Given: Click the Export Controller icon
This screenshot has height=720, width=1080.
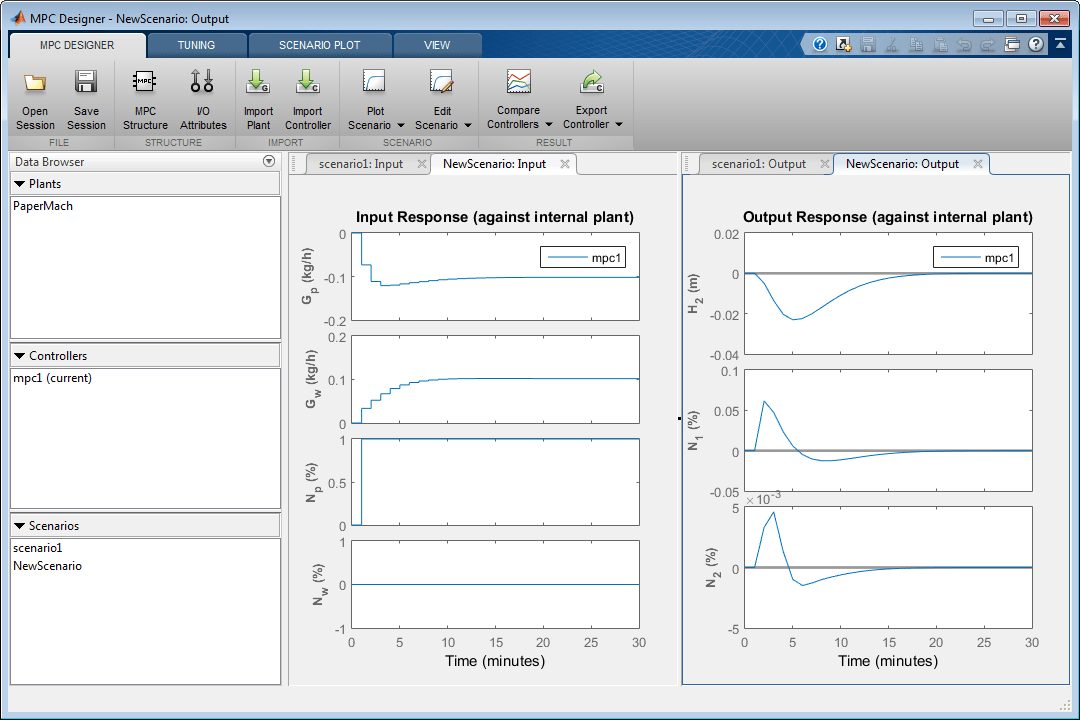Looking at the screenshot, I should (592, 81).
